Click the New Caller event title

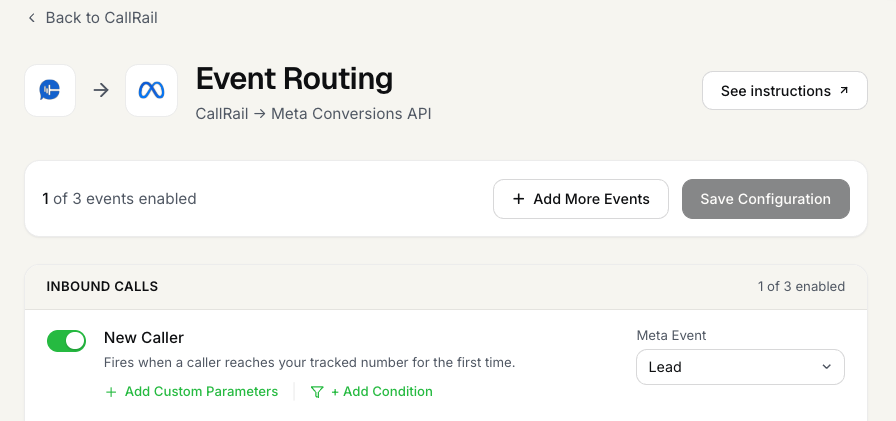pos(144,338)
